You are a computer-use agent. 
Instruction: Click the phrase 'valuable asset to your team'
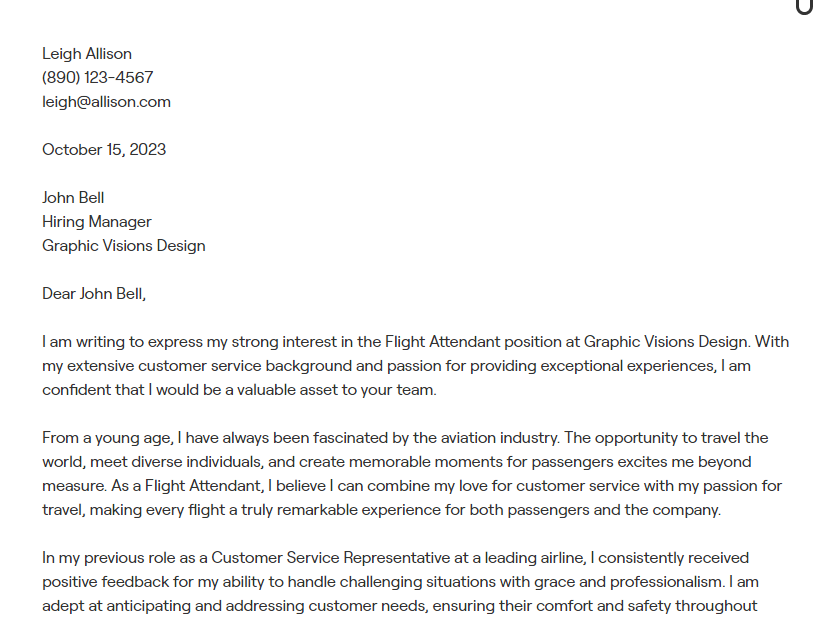point(336,390)
